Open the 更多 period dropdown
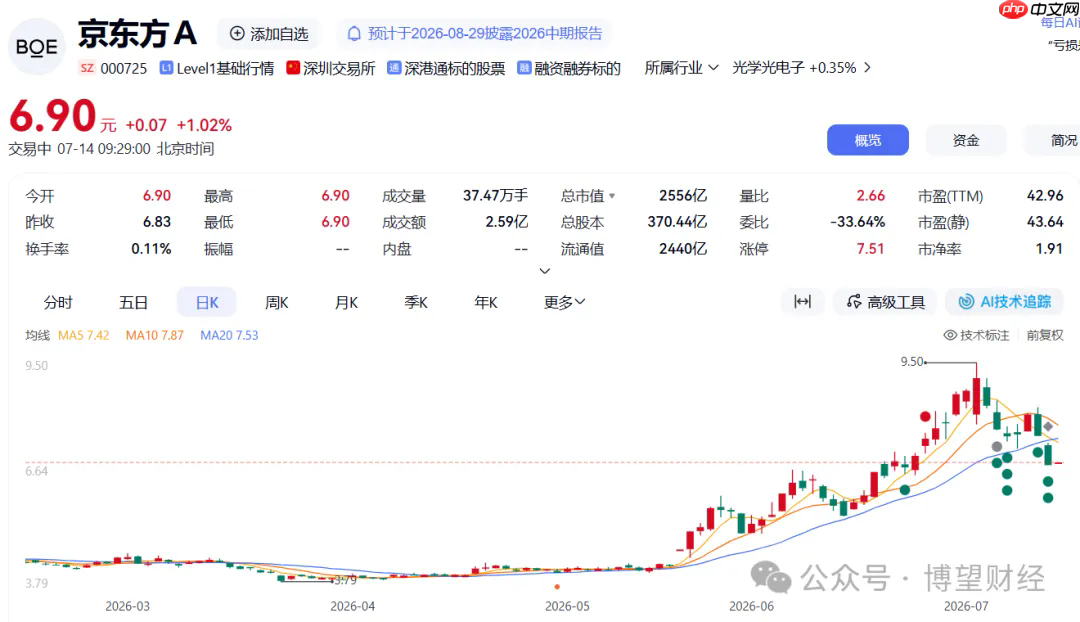The width and height of the screenshot is (1080, 622). point(564,302)
